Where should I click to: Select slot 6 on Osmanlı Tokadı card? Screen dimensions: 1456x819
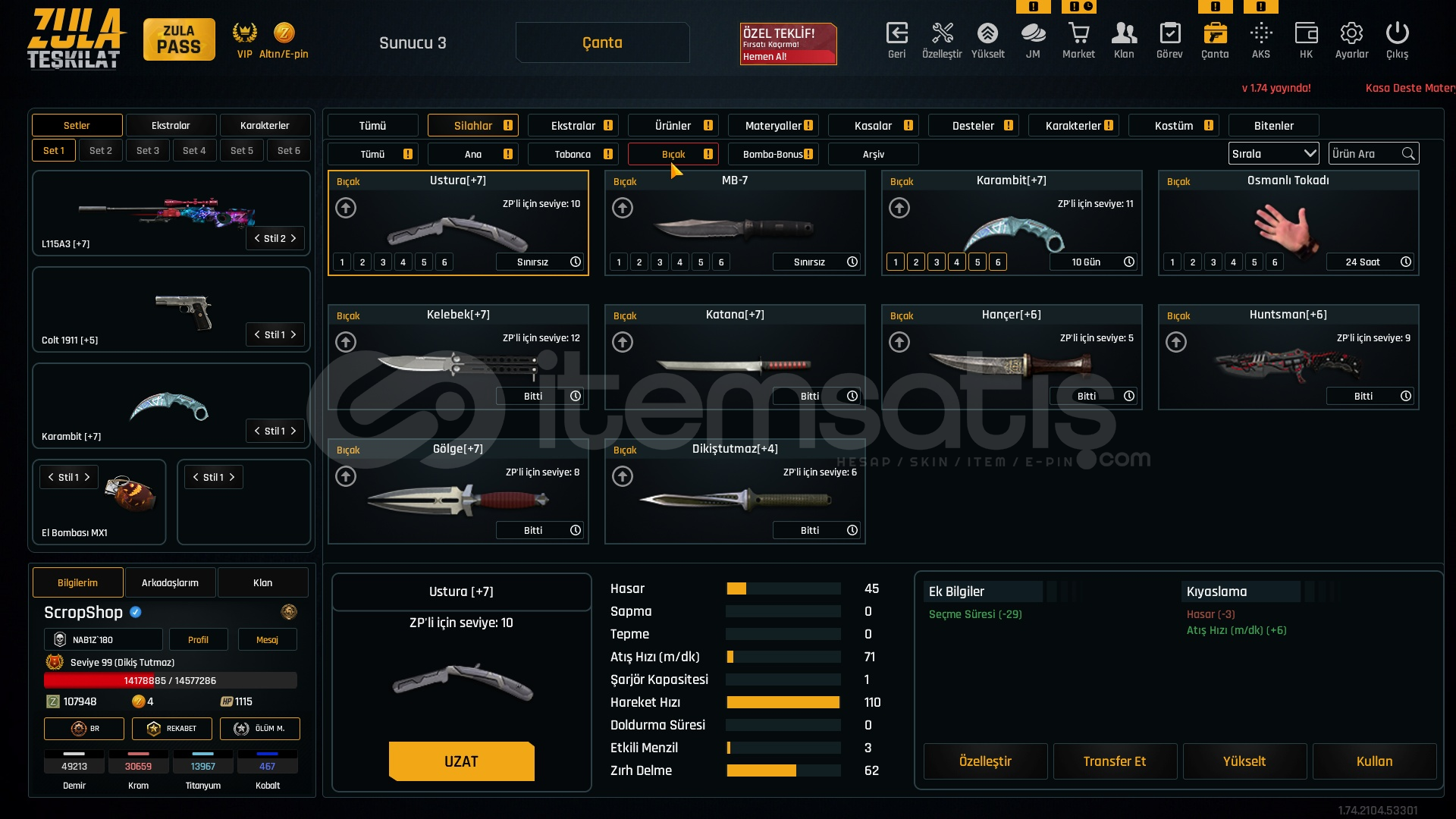1275,262
